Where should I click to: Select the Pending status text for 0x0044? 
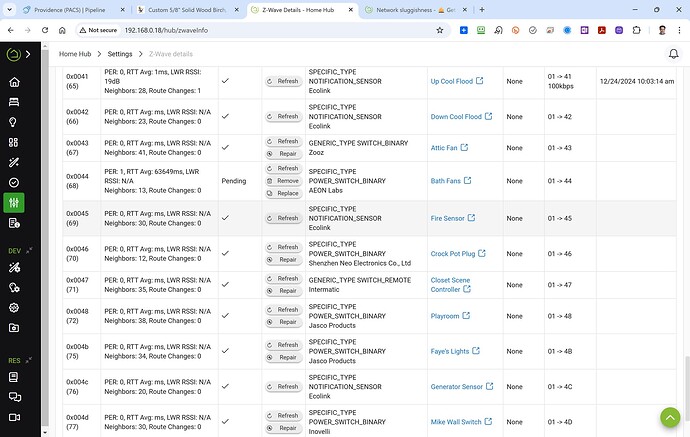click(234, 181)
